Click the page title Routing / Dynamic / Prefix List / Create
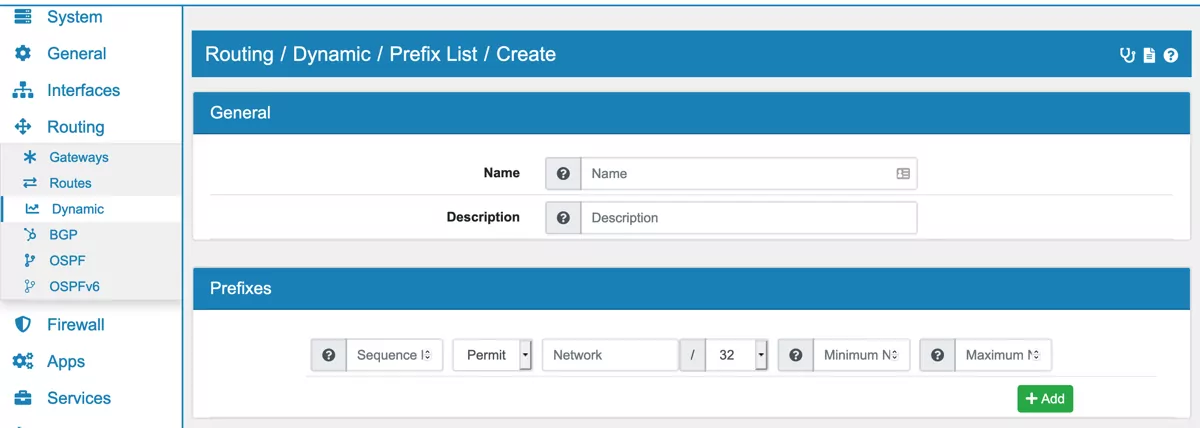 [x=381, y=54]
